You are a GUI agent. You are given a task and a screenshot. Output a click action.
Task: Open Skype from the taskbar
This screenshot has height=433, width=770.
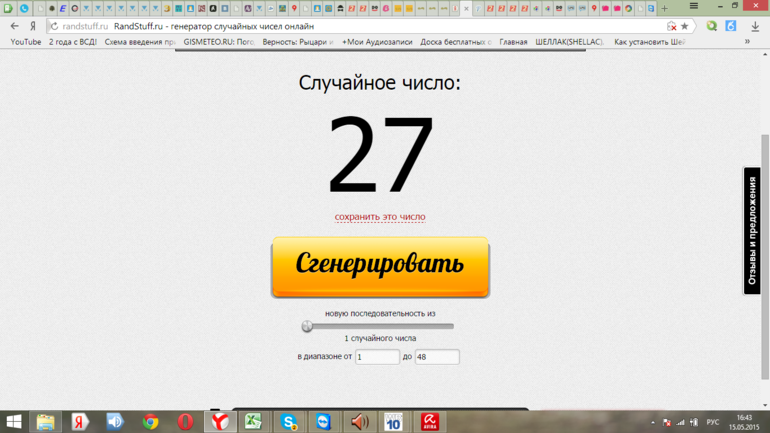tap(289, 422)
